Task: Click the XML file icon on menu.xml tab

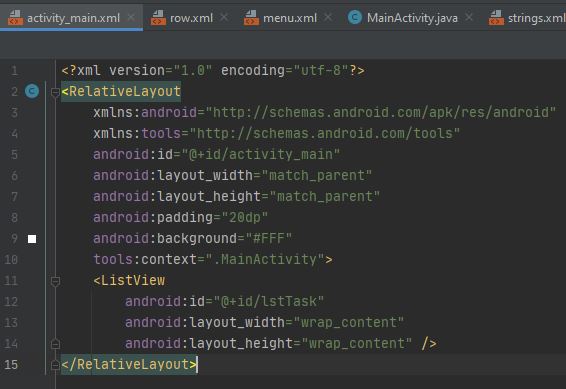Action: pyautogui.click(x=252, y=18)
